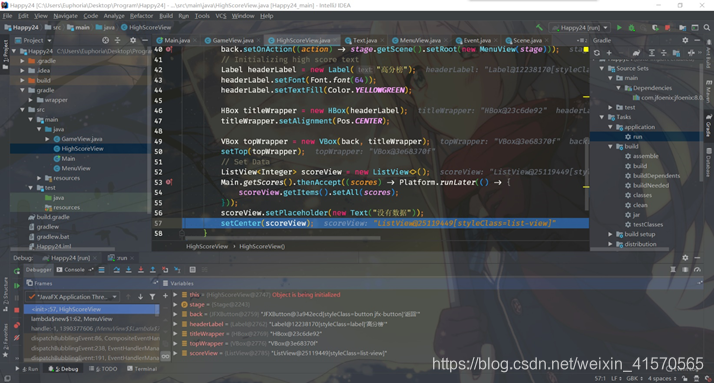Click HighScoreView() in editor breadcrumb
Image resolution: width=714 pixels, height=383 pixels.
(x=262, y=246)
